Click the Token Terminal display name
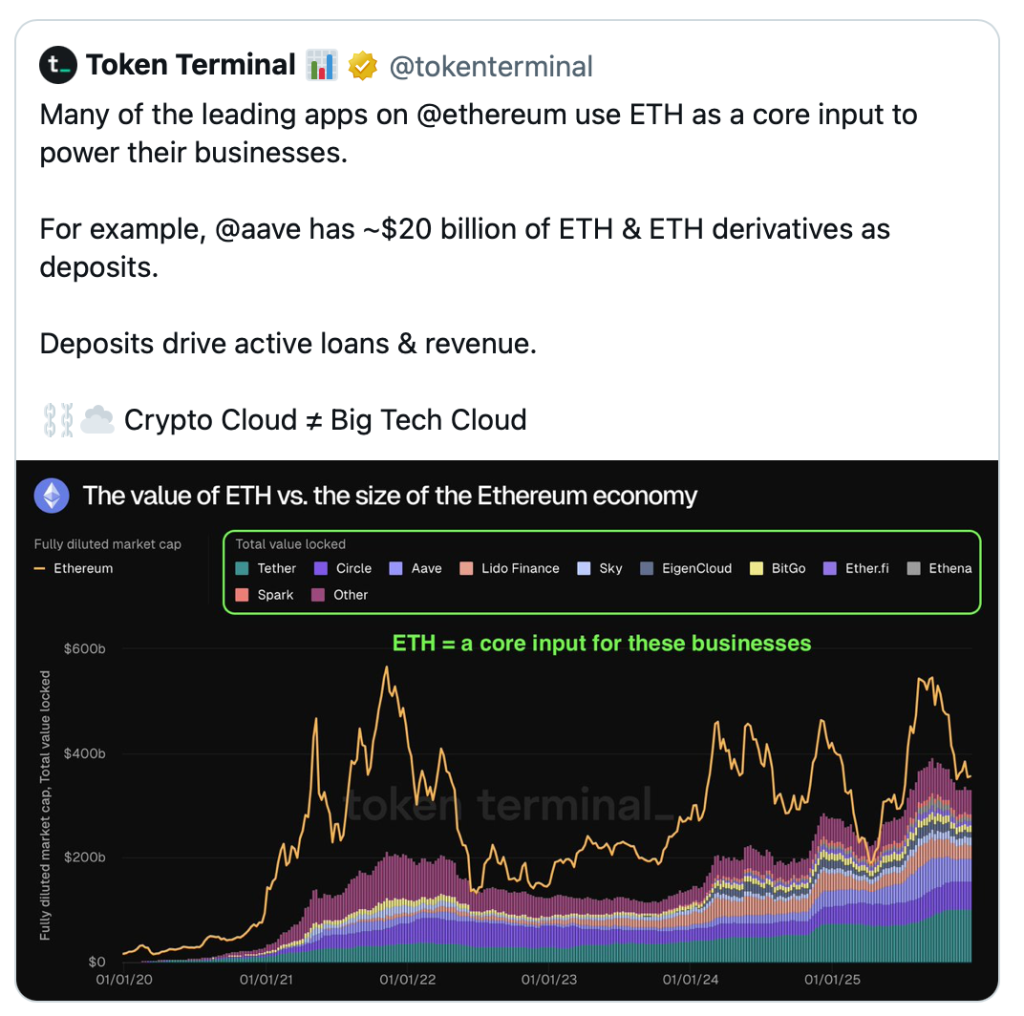Image resolution: width=1024 pixels, height=1016 pixels. (x=190, y=66)
